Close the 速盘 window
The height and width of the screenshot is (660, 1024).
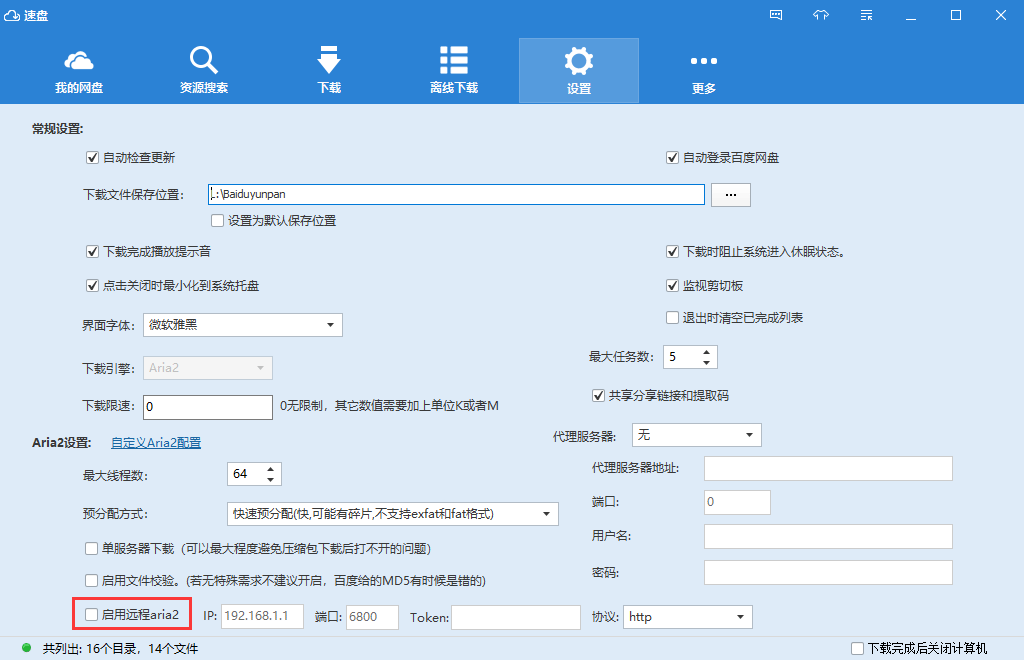(1000, 15)
